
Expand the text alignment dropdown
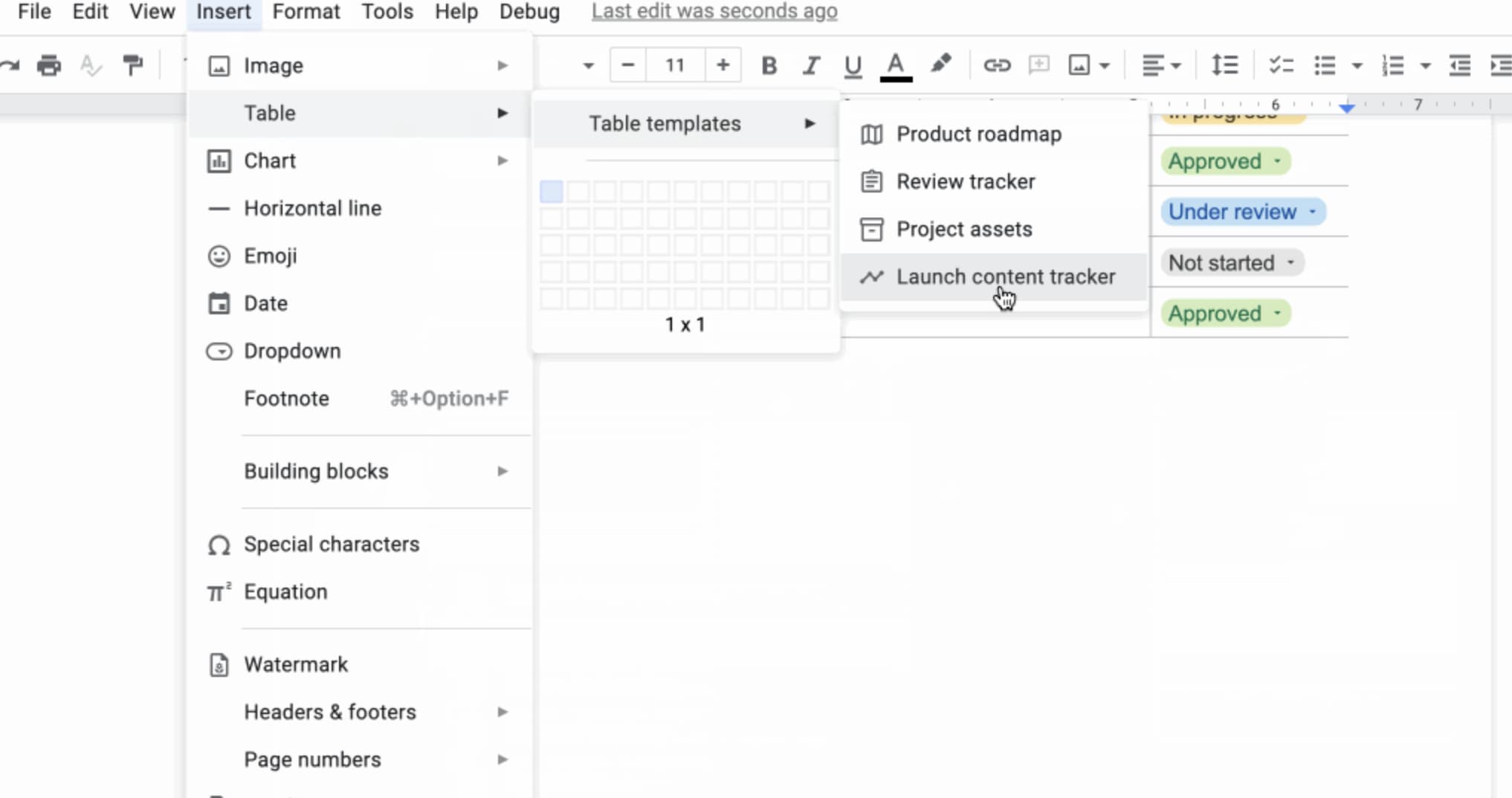coord(1161,65)
